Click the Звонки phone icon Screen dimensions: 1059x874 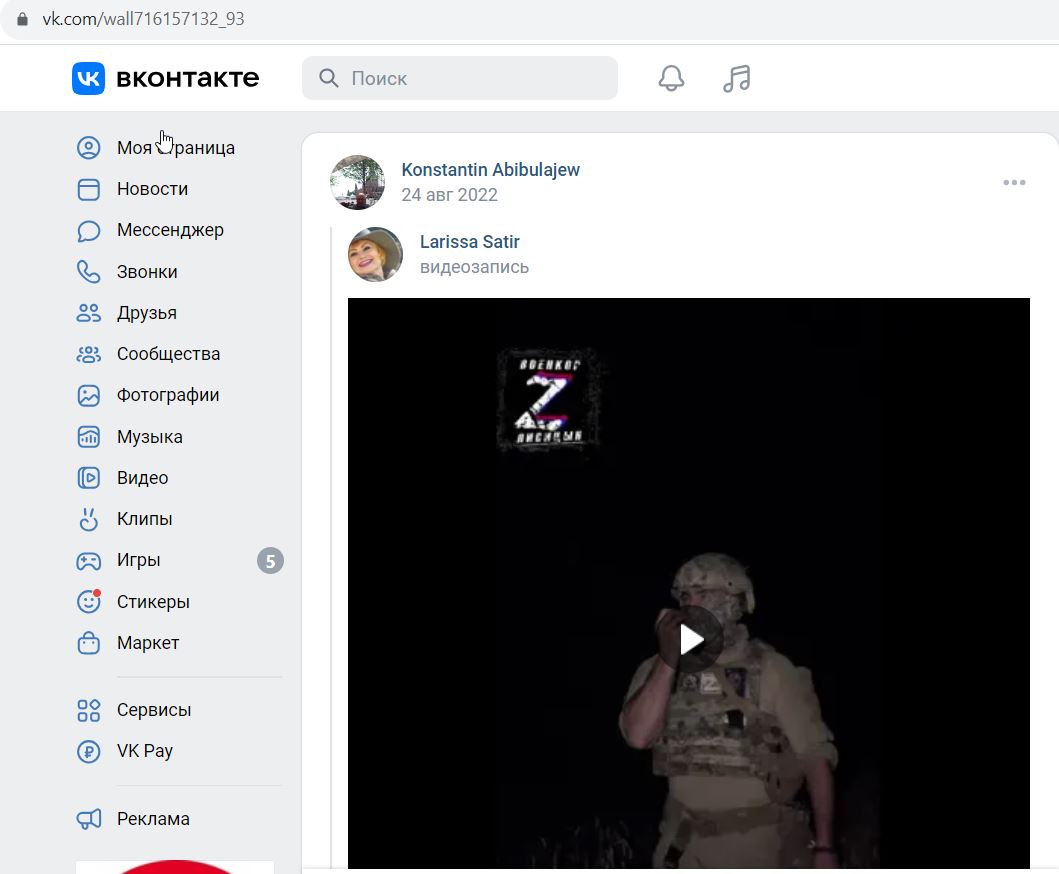click(88, 272)
